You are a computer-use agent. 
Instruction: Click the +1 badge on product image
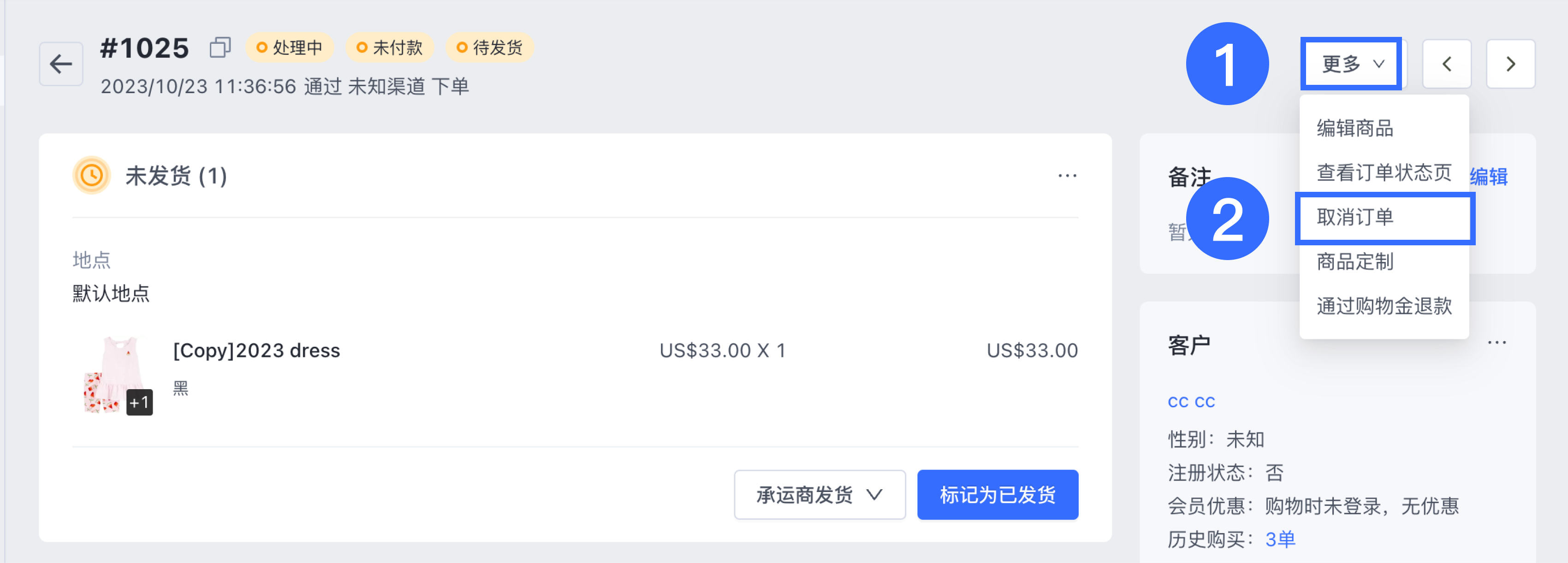tap(139, 403)
